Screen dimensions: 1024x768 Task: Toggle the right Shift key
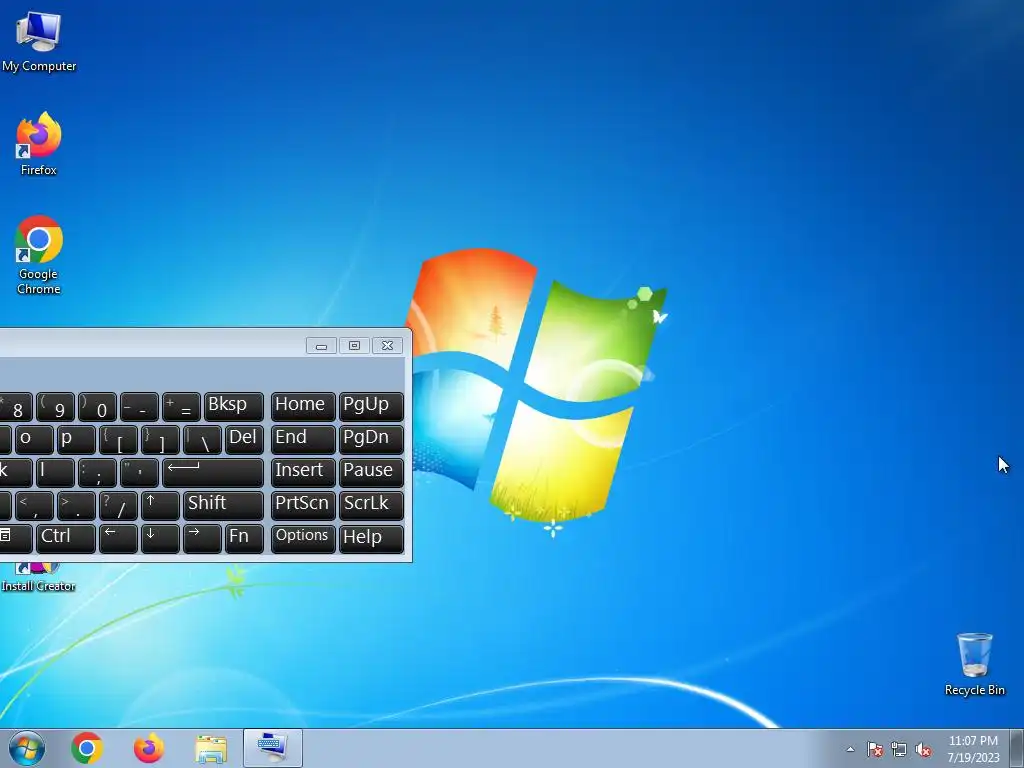coord(223,505)
